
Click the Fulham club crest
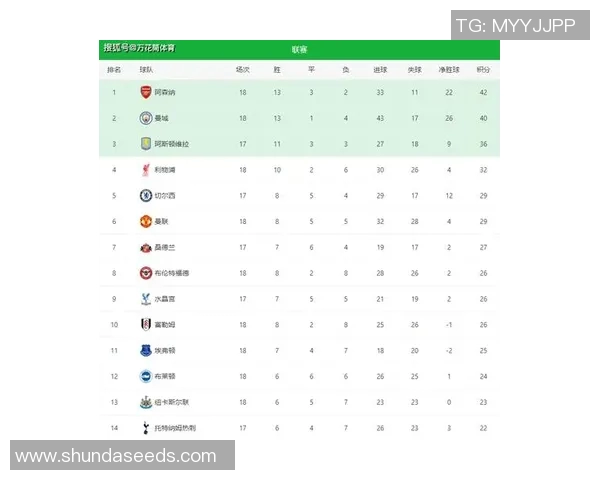tap(145, 324)
